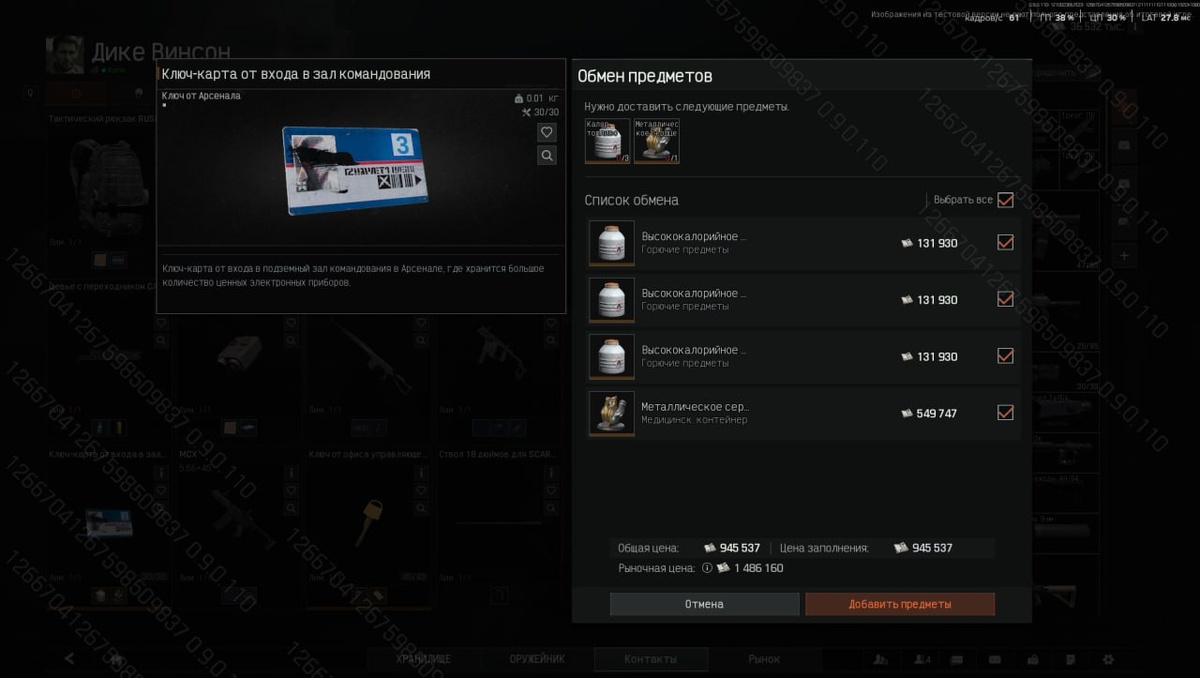Toggle the 'Выбрать все' checkbox

(1006, 200)
